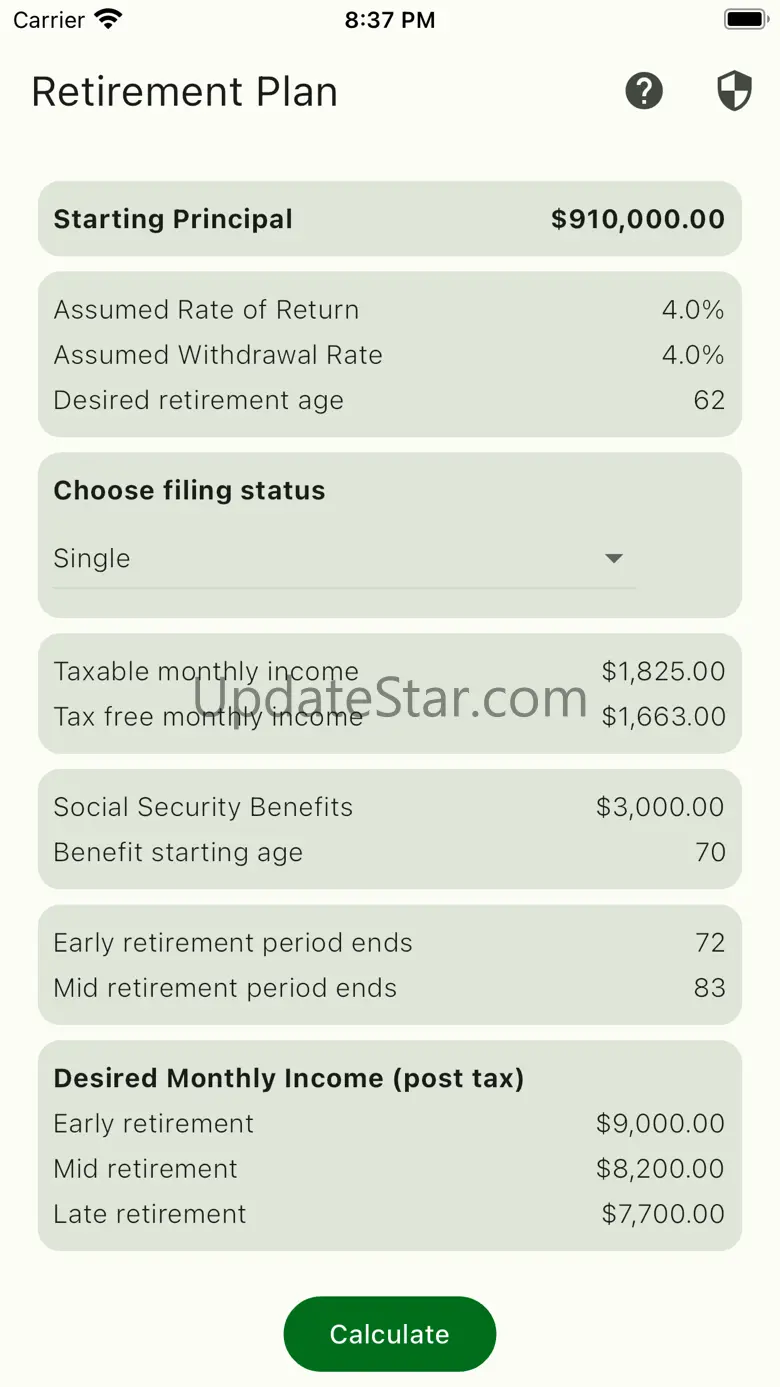Viewport: 780px width, 1387px height.
Task: Tap the battery icon in status bar
Action: coord(744,19)
